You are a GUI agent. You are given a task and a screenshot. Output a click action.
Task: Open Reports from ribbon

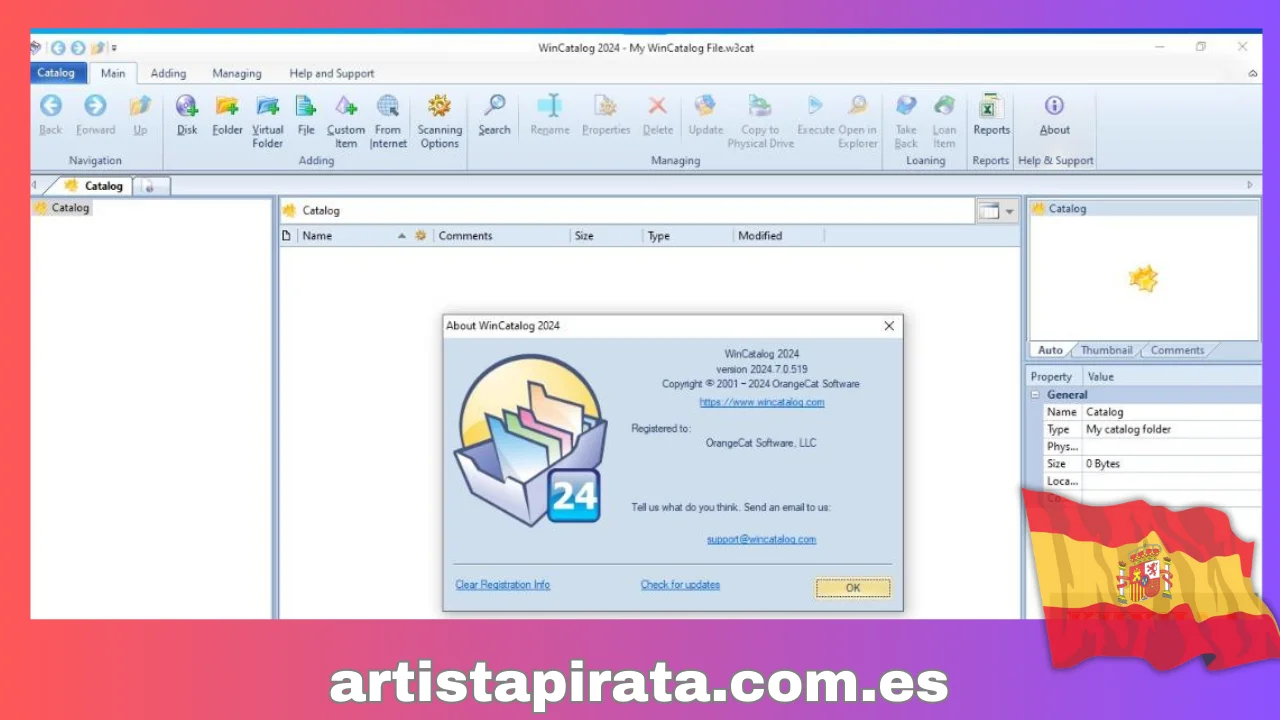tap(991, 115)
